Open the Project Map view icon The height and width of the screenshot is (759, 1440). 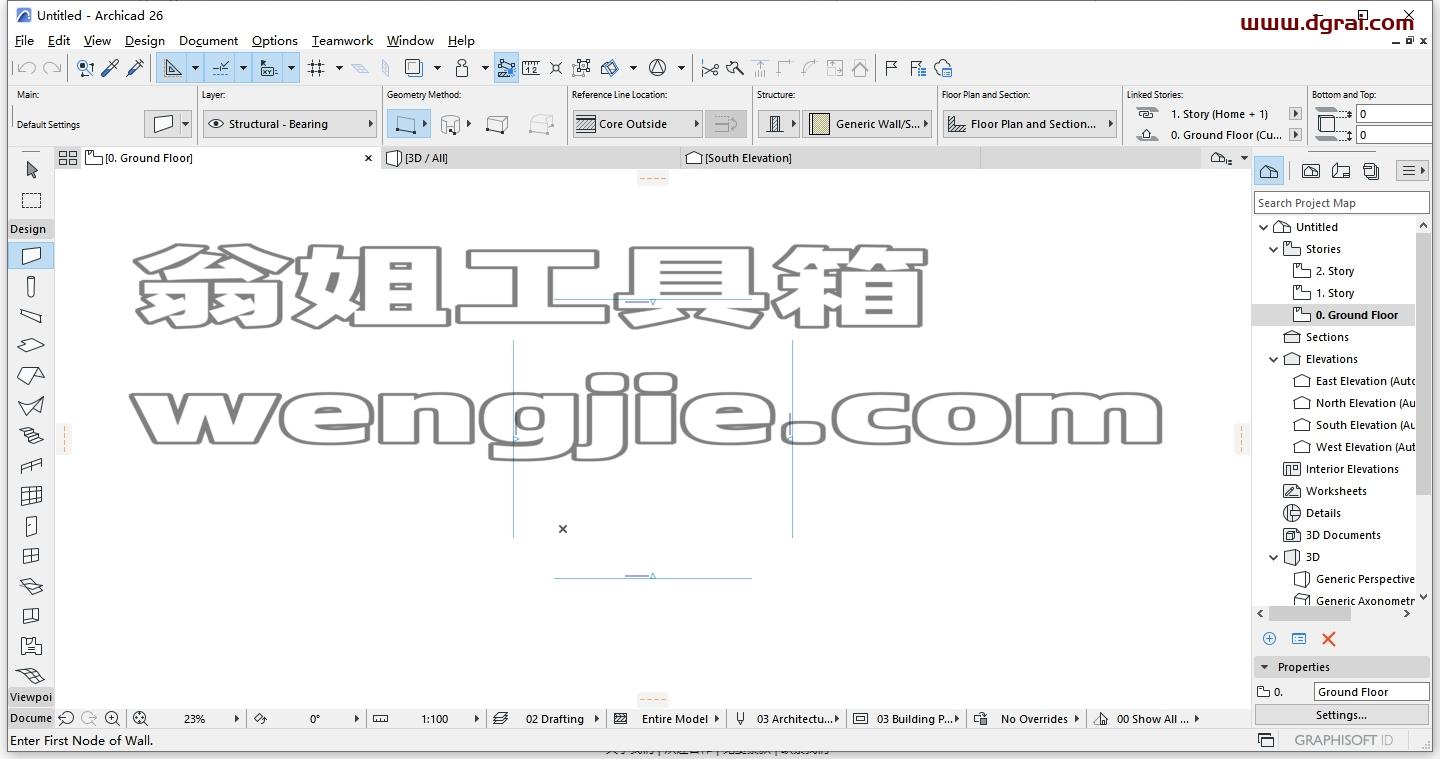[1269, 171]
